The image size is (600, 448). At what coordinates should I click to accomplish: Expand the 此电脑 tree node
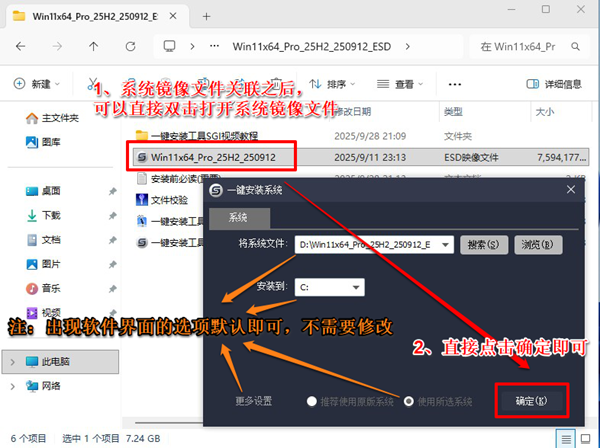(13, 360)
